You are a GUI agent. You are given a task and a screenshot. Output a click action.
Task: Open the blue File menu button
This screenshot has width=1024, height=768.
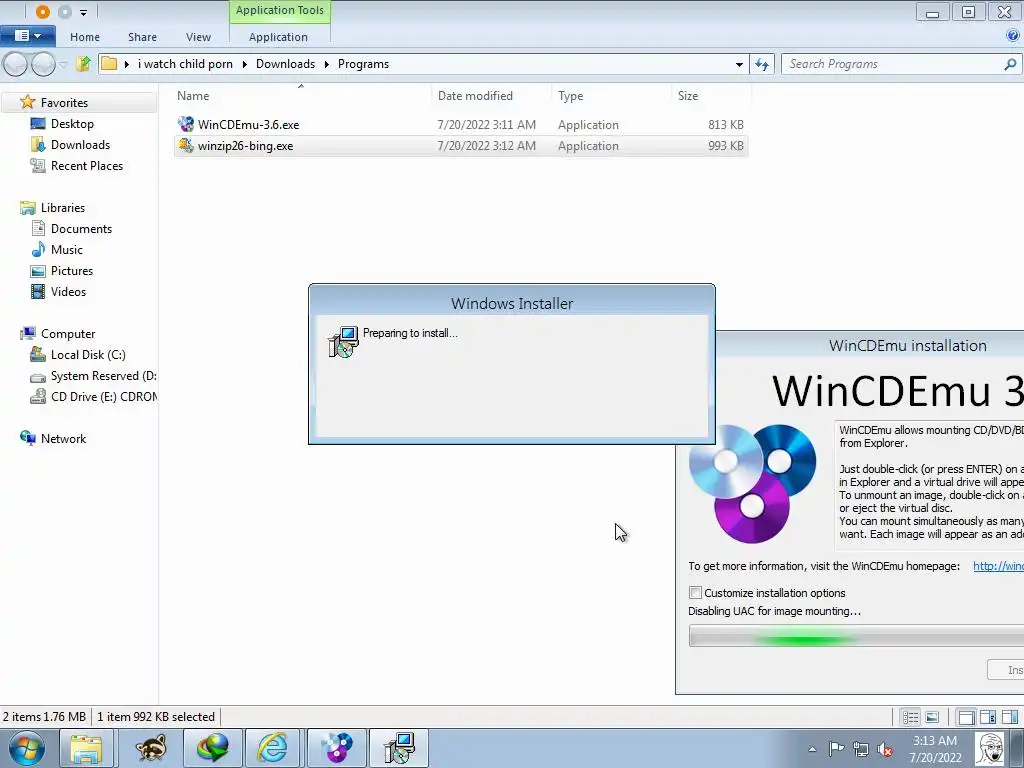tap(27, 36)
